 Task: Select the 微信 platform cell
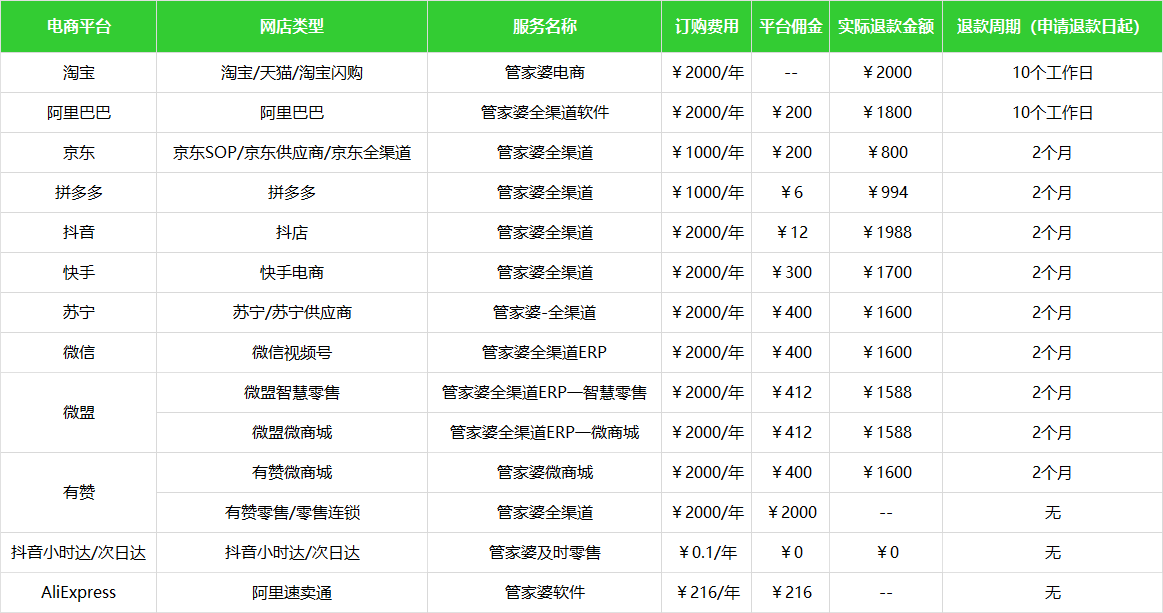tap(79, 353)
